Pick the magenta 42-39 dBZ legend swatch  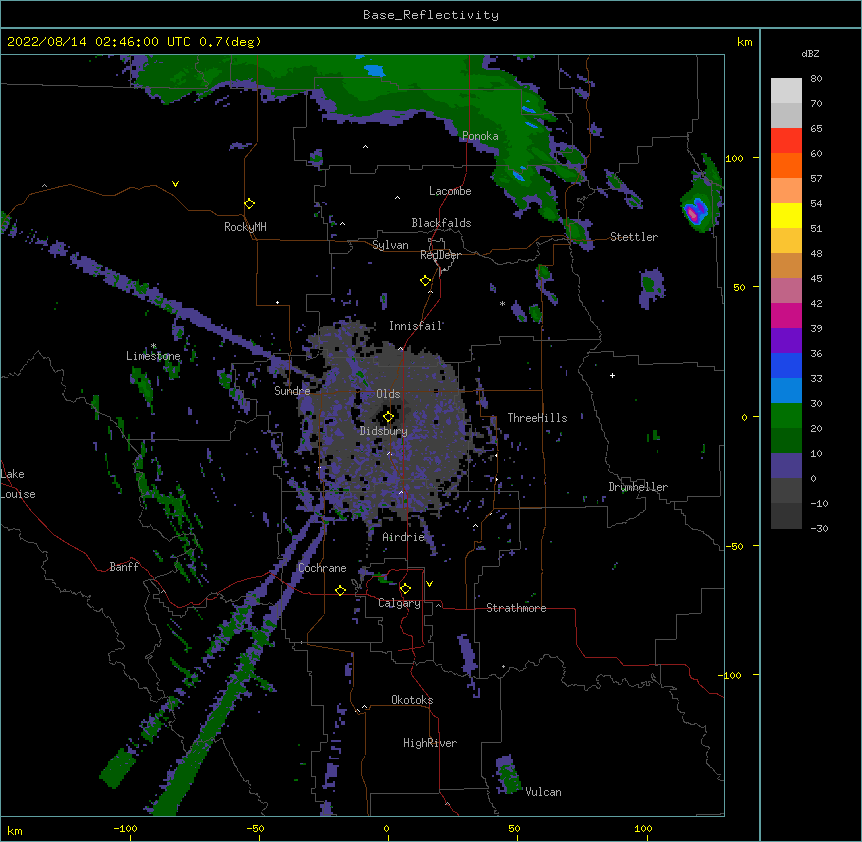click(x=786, y=315)
